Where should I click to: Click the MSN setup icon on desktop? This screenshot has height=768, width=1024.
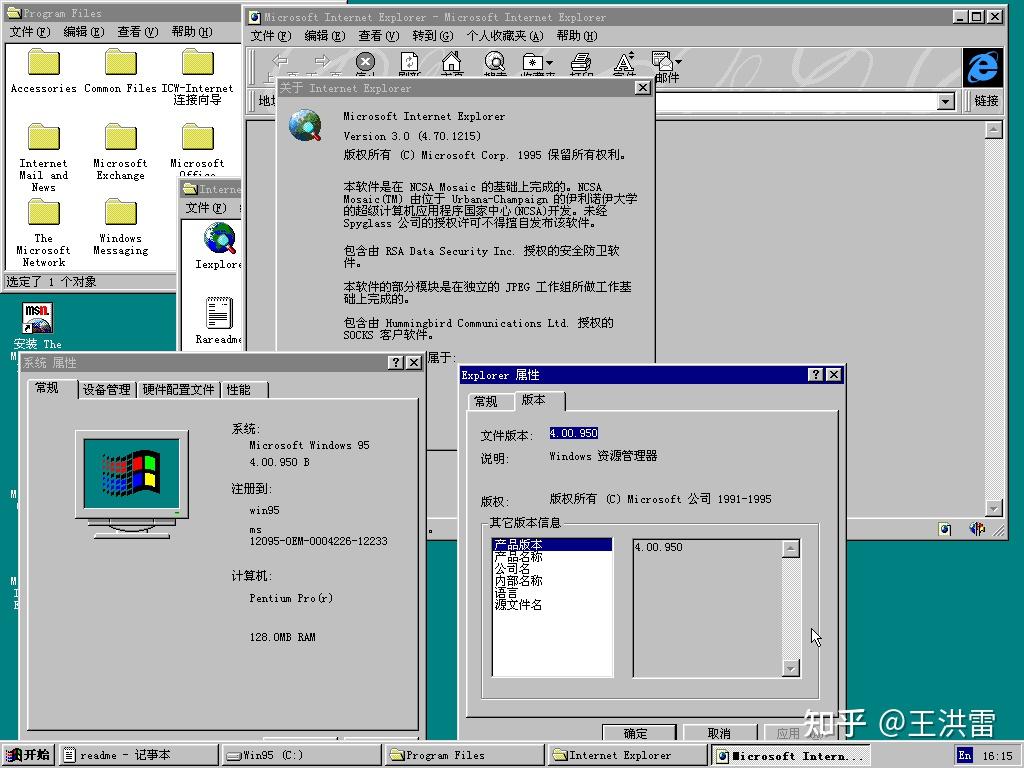coord(37,316)
